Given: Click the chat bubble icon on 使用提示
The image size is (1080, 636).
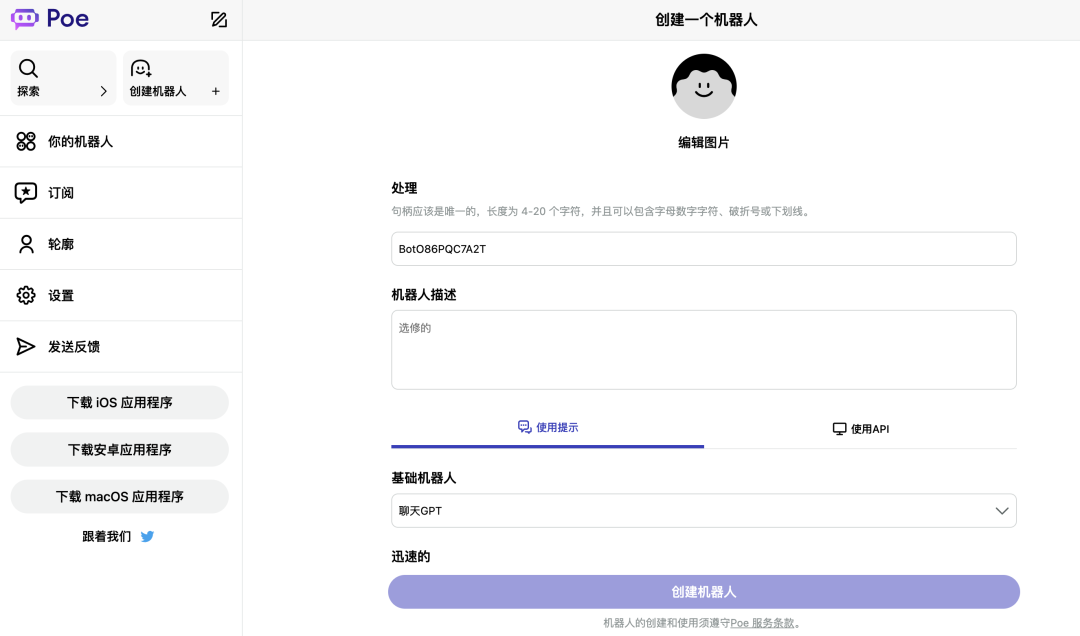Looking at the screenshot, I should tap(524, 427).
